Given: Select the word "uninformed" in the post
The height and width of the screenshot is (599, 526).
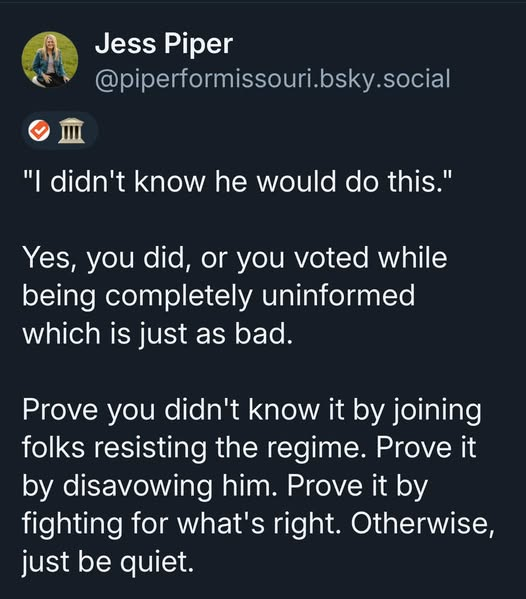Looking at the screenshot, I should (x=338, y=295).
